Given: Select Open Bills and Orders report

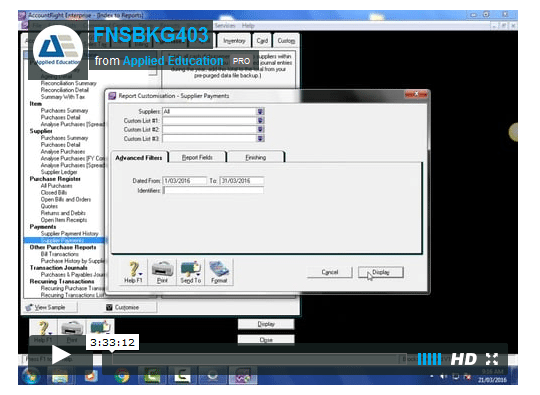Looking at the screenshot, I should pyautogui.click(x=66, y=199).
